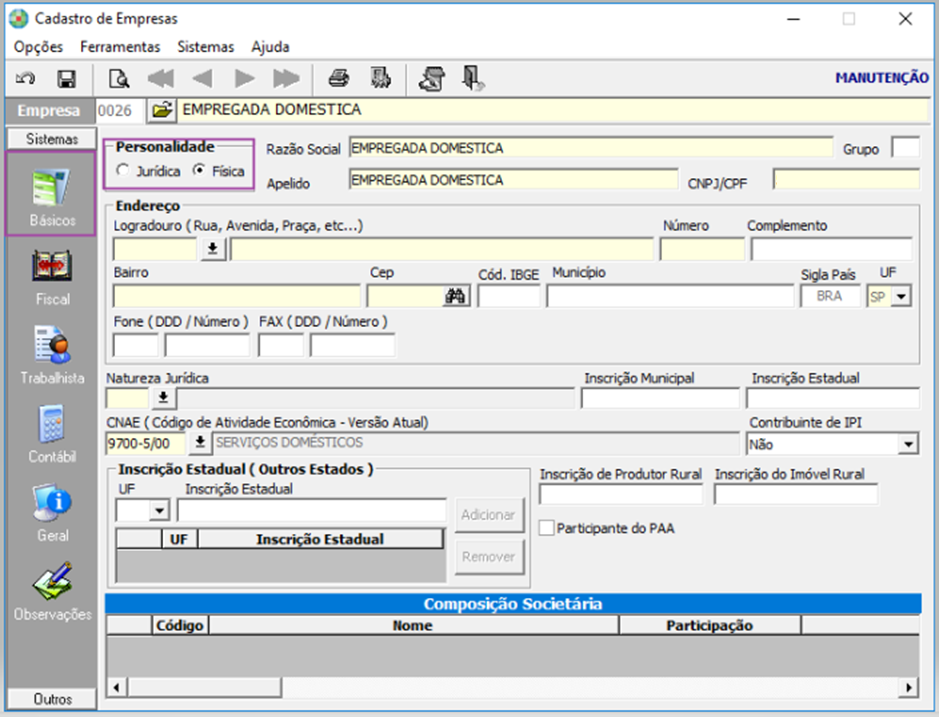Click the Inscrição do Imóvel Rural field
Viewport: 939px width, 717px height.
(796, 494)
